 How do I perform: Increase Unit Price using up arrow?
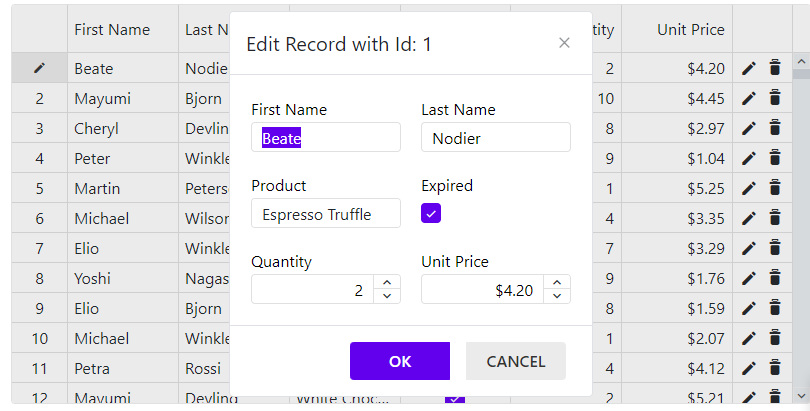click(x=557, y=282)
